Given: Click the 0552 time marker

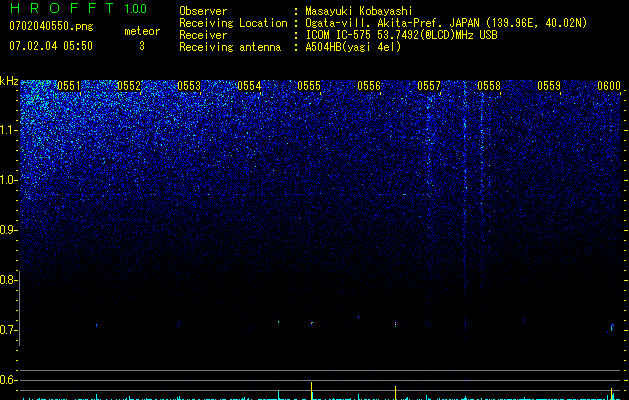Looking at the screenshot, I should [129, 86].
